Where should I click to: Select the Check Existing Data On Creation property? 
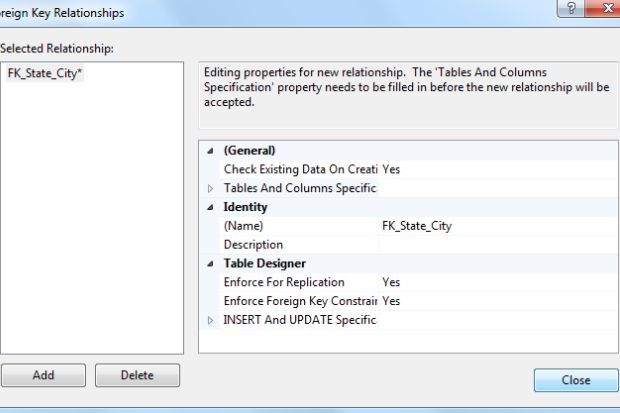pos(299,170)
